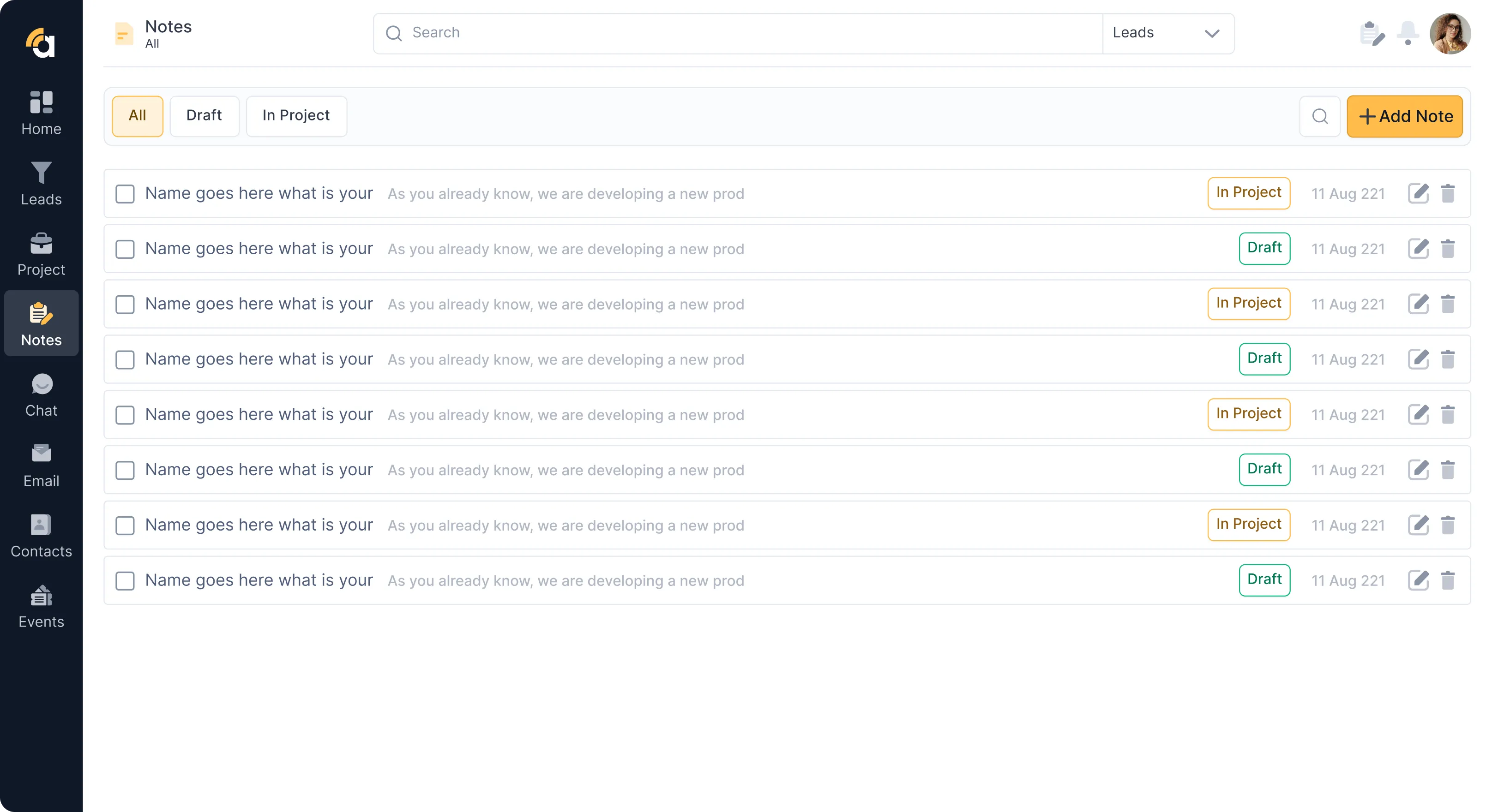
Task: Click the search icon button beside Add Note
Action: [1320, 116]
